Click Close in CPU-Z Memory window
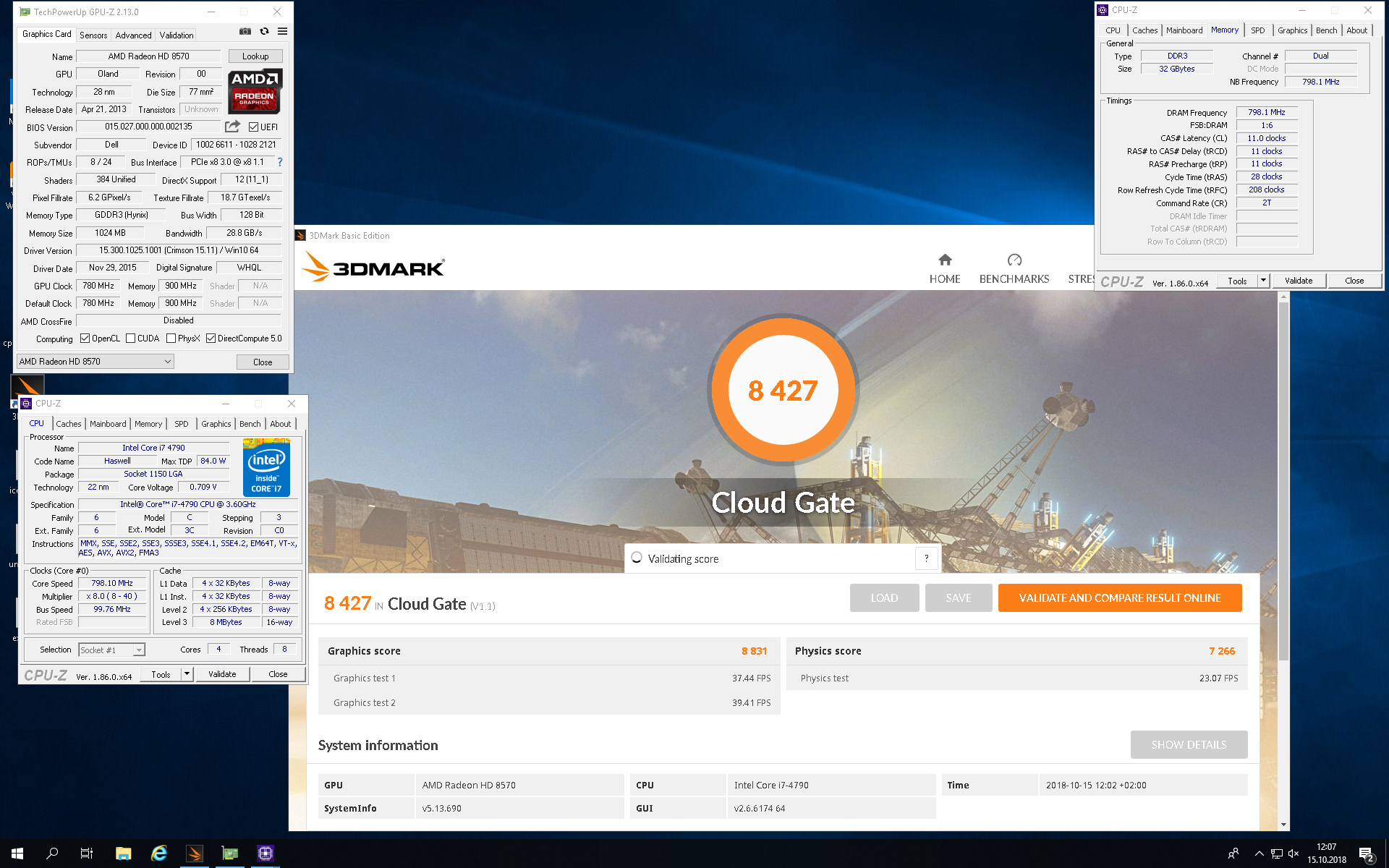This screenshot has width=1389, height=868. 1354,281
